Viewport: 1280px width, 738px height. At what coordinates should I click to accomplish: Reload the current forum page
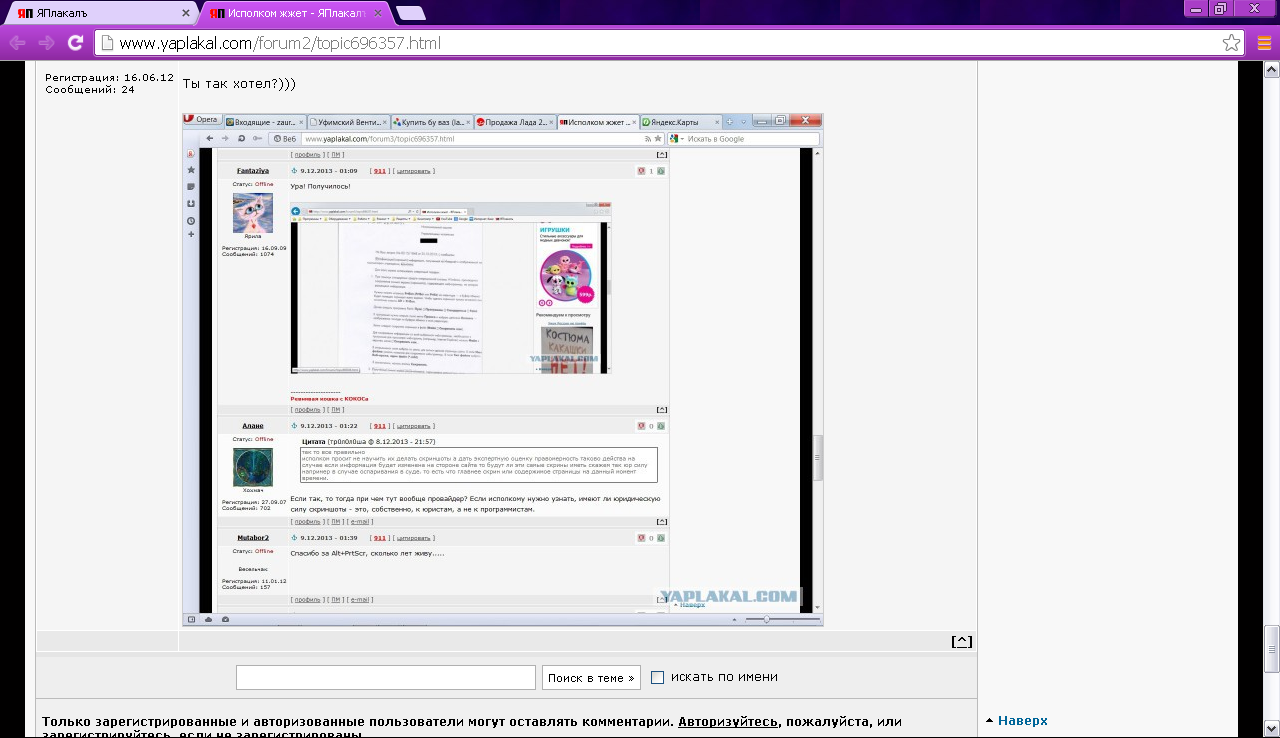pyautogui.click(x=75, y=43)
